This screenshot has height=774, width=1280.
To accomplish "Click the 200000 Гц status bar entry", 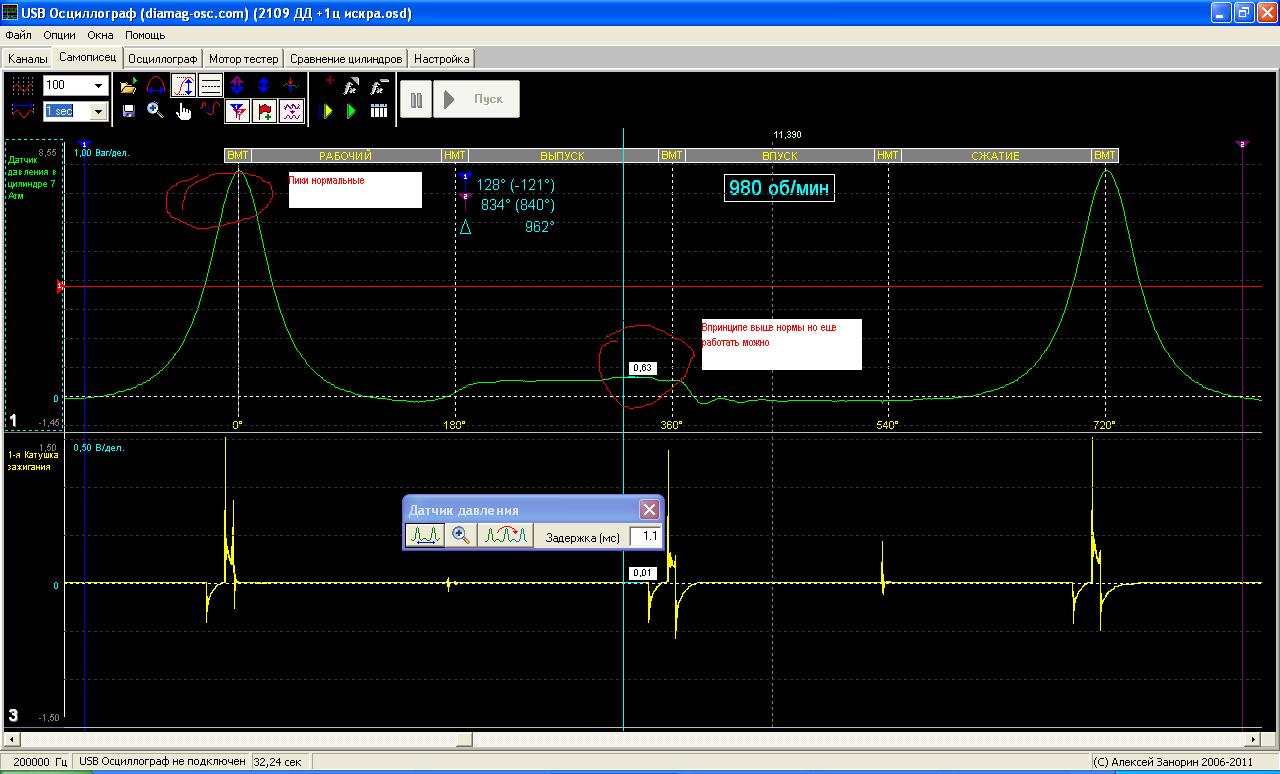I will coord(38,762).
